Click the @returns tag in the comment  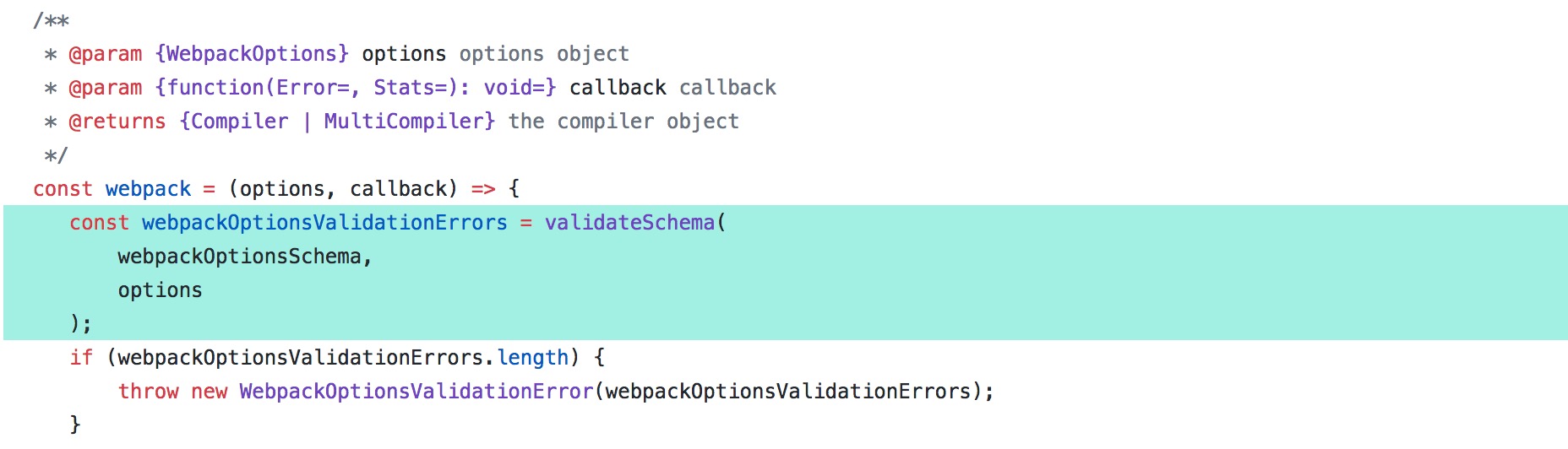pos(117,122)
